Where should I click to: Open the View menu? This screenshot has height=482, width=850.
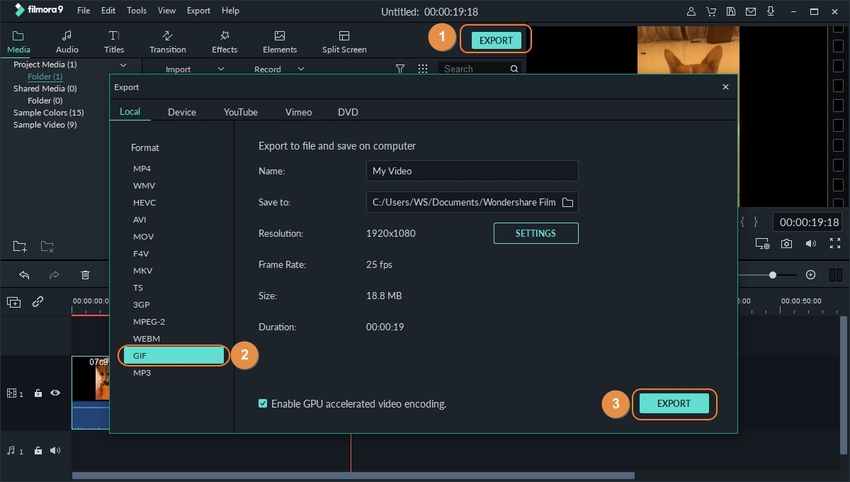pos(166,11)
